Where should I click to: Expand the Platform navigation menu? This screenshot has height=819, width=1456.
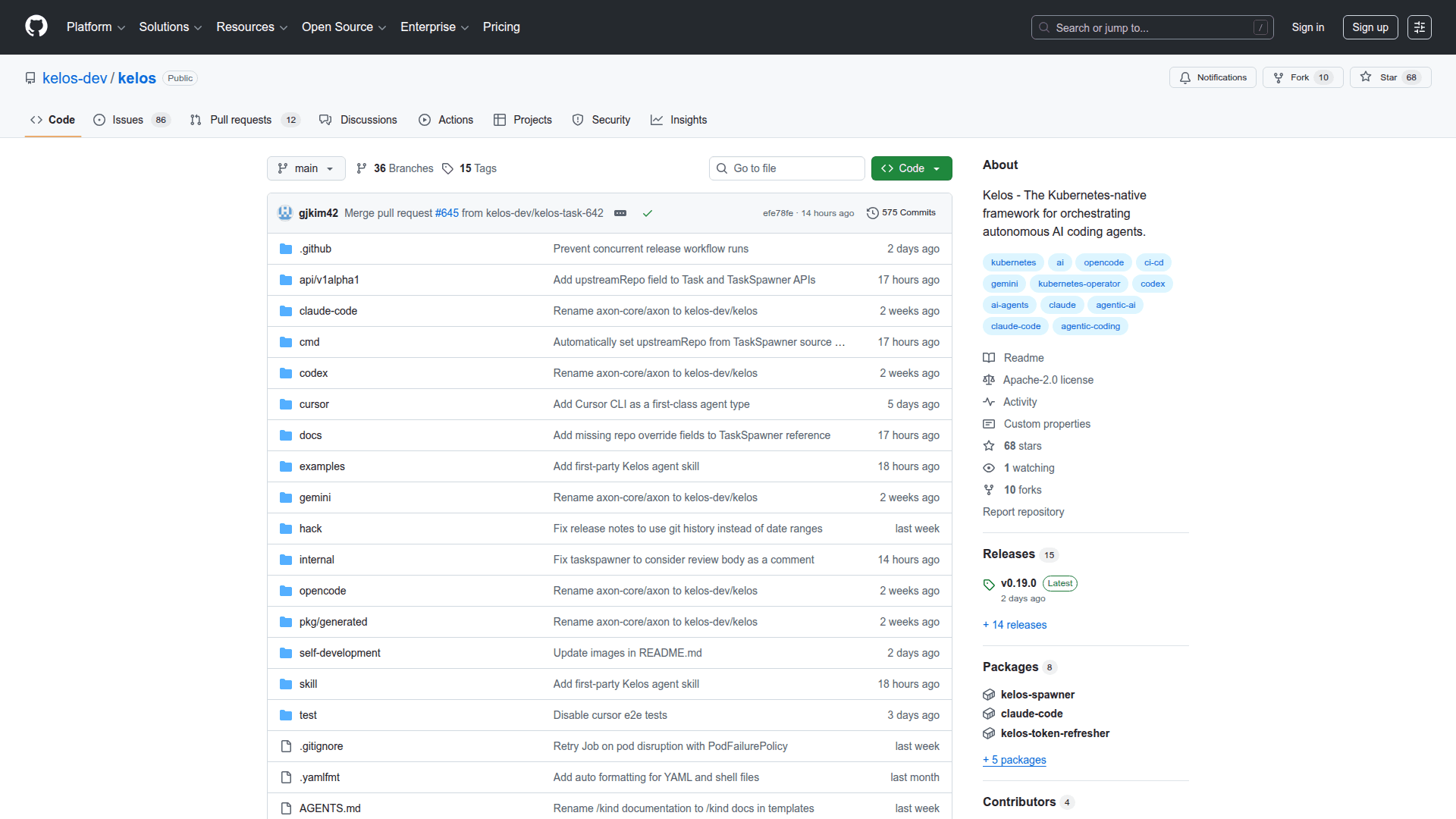96,27
